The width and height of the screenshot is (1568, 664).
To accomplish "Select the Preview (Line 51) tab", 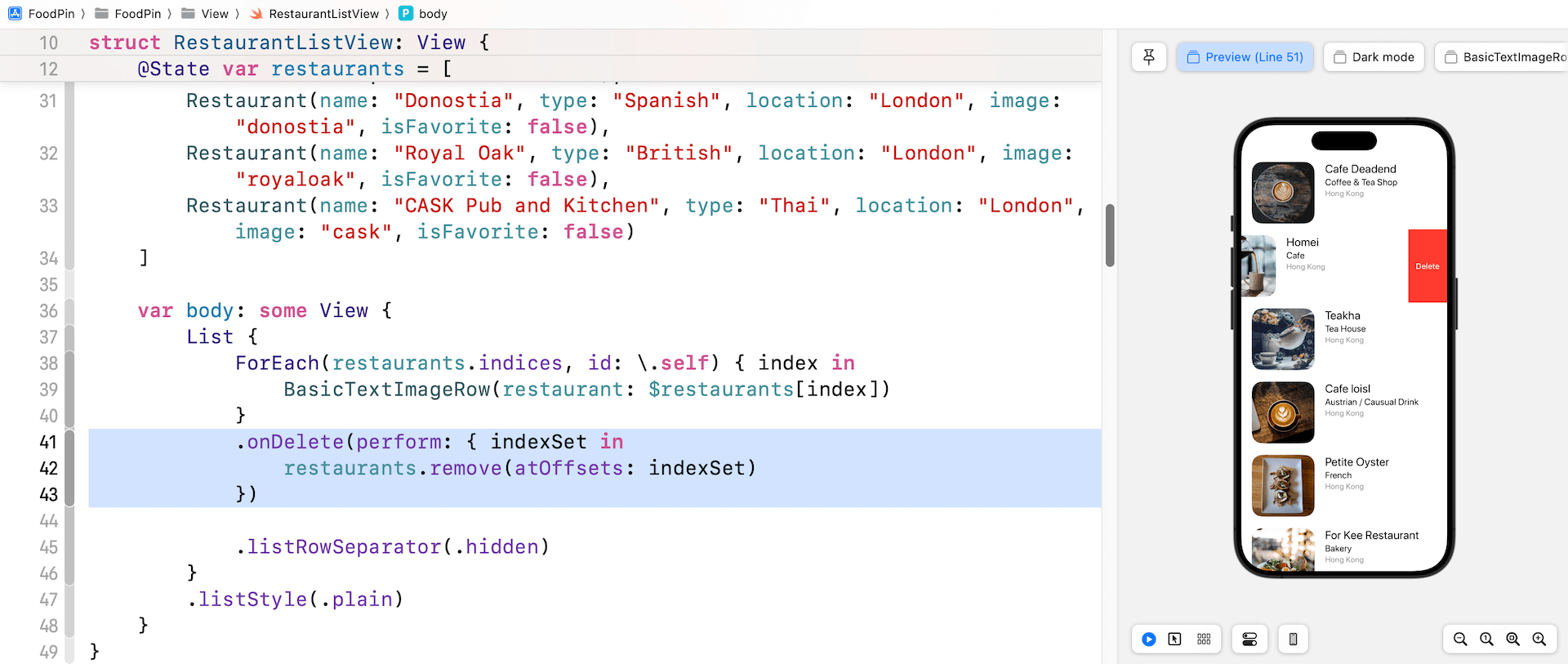I will 1245,57.
